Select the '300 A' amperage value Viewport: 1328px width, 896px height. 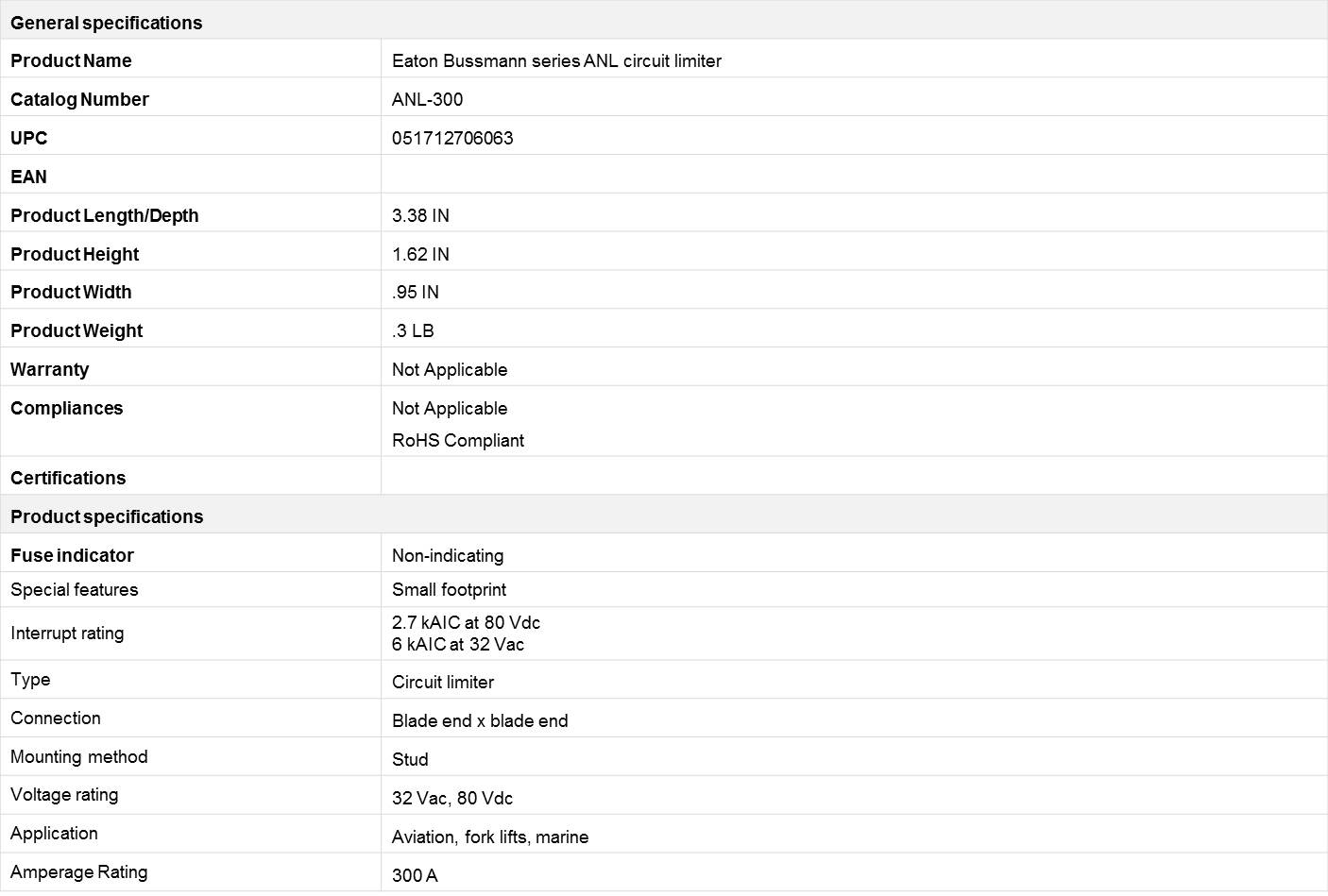415,875
